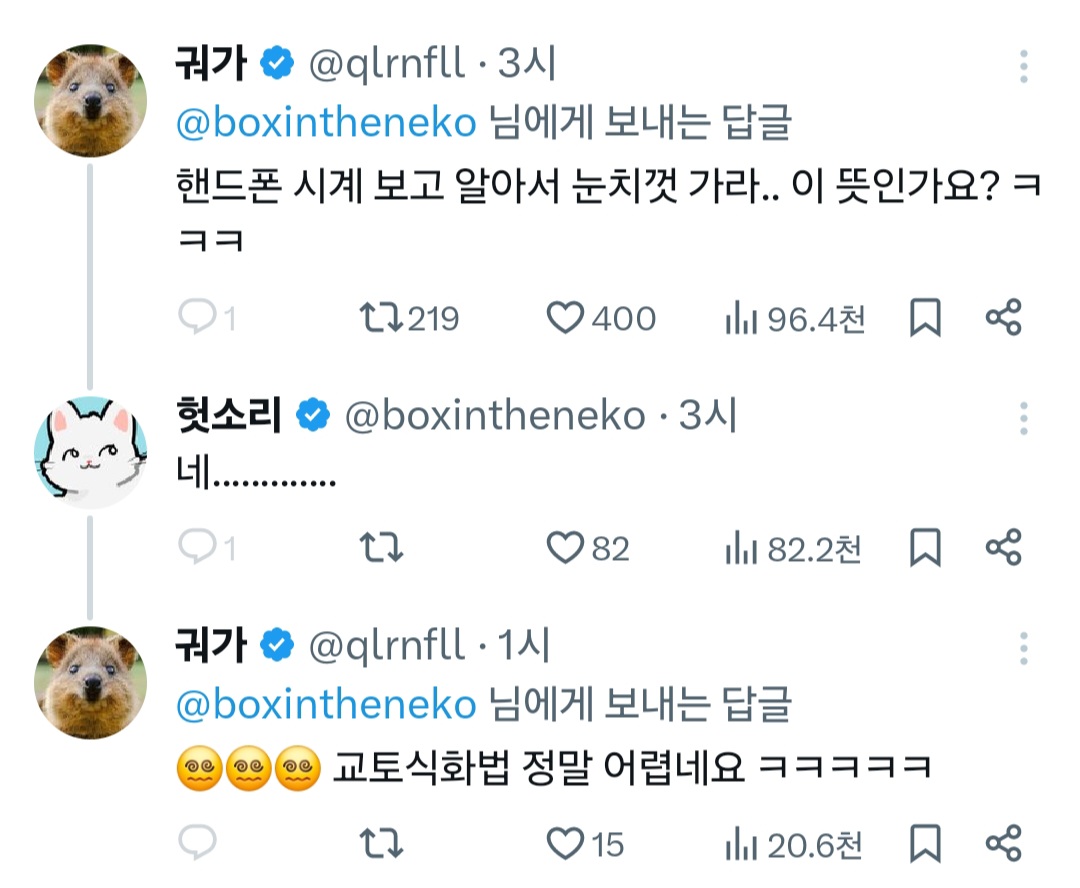Open more options on first tweet
Screen dimensions: 1080x888
1024,66
